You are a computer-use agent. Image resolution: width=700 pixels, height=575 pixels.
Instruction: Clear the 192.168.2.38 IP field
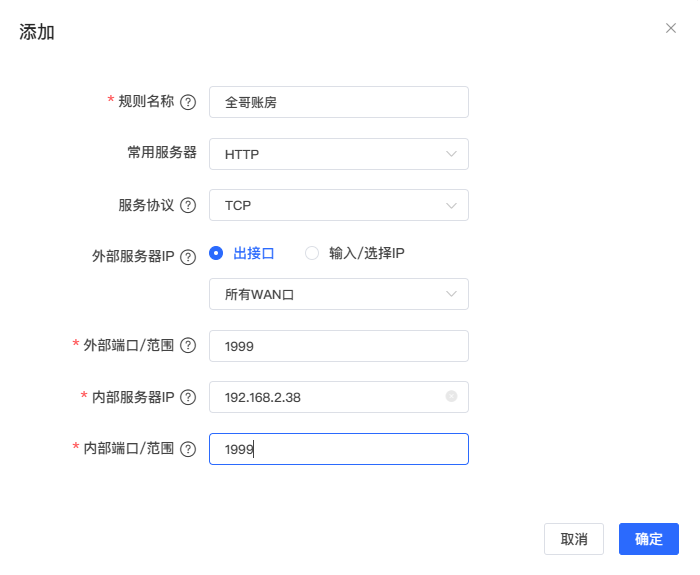pyautogui.click(x=451, y=397)
